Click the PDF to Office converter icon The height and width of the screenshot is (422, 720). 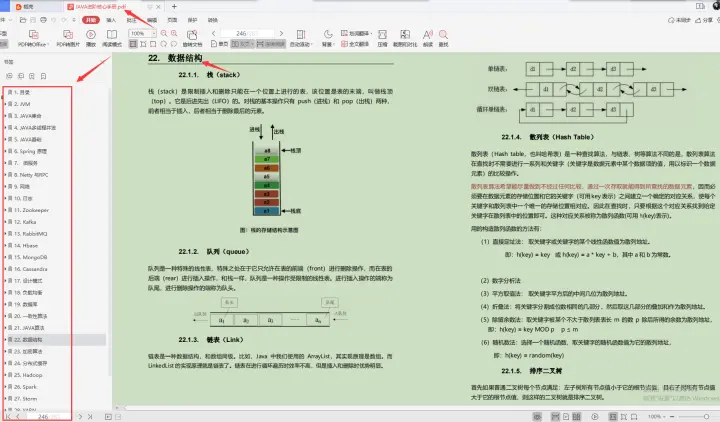coord(33,34)
